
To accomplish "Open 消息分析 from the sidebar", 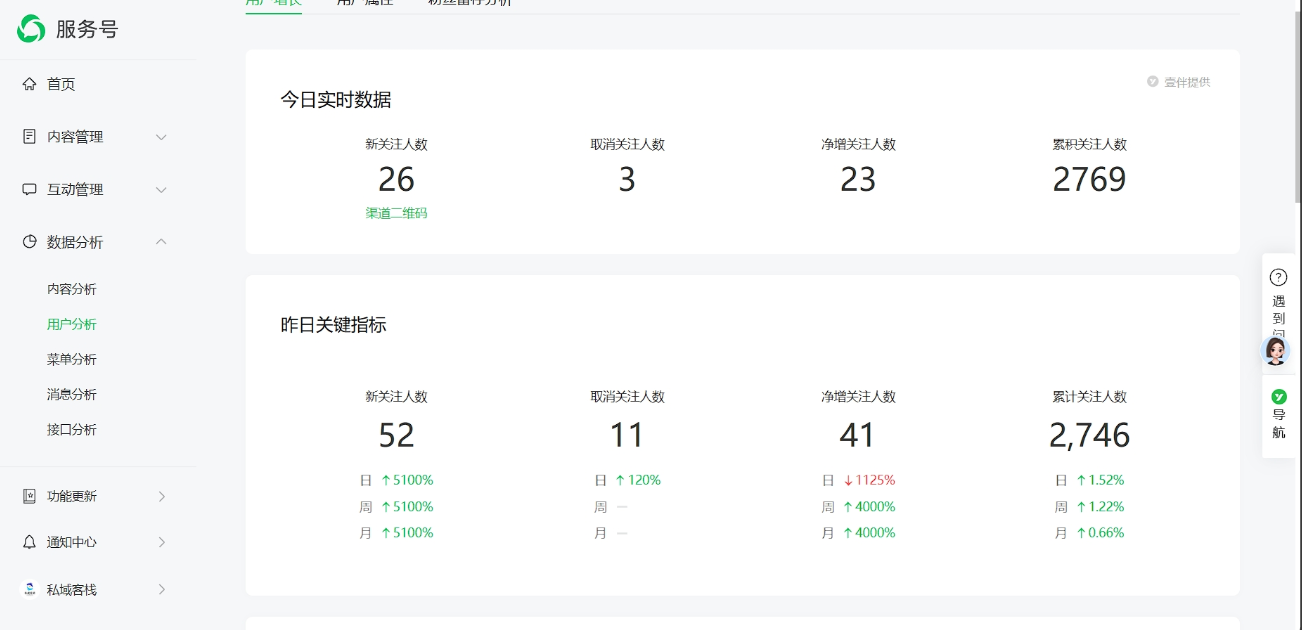I will [72, 394].
